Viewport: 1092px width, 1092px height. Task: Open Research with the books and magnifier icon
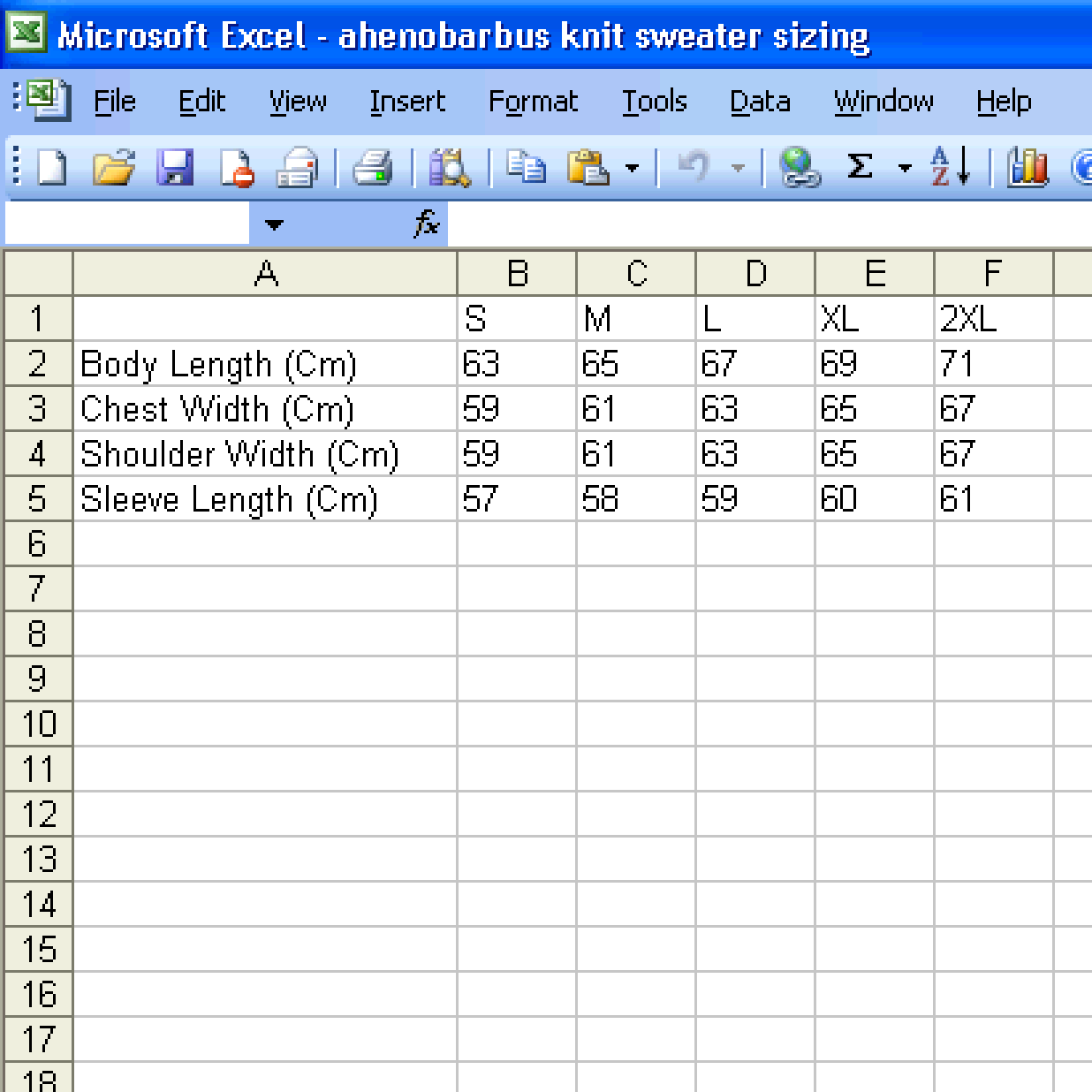449,167
